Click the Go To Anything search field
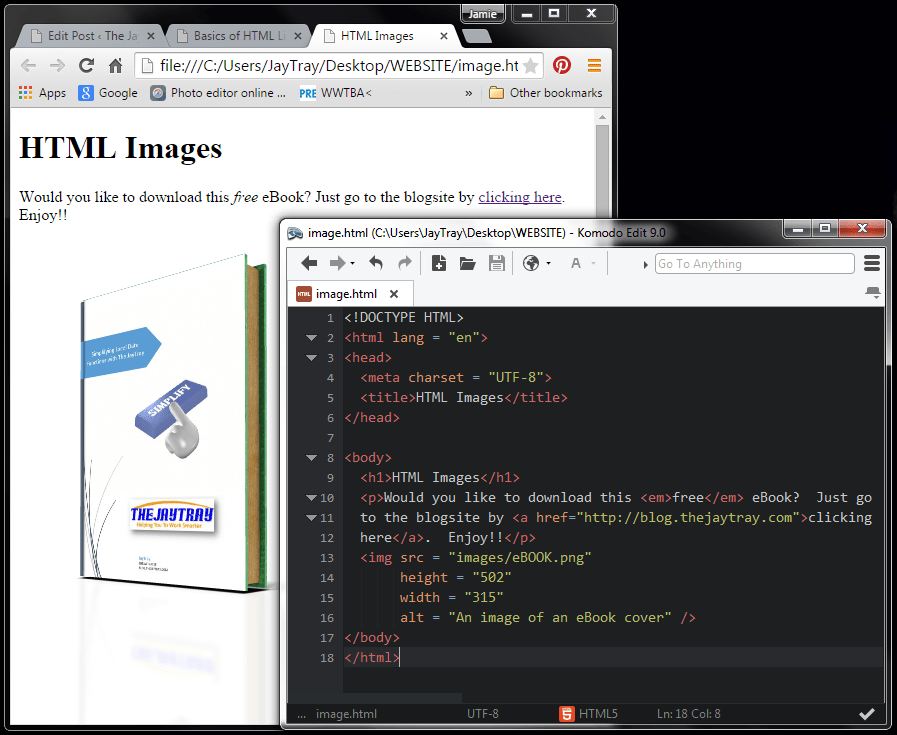The height and width of the screenshot is (735, 897). [x=754, y=264]
